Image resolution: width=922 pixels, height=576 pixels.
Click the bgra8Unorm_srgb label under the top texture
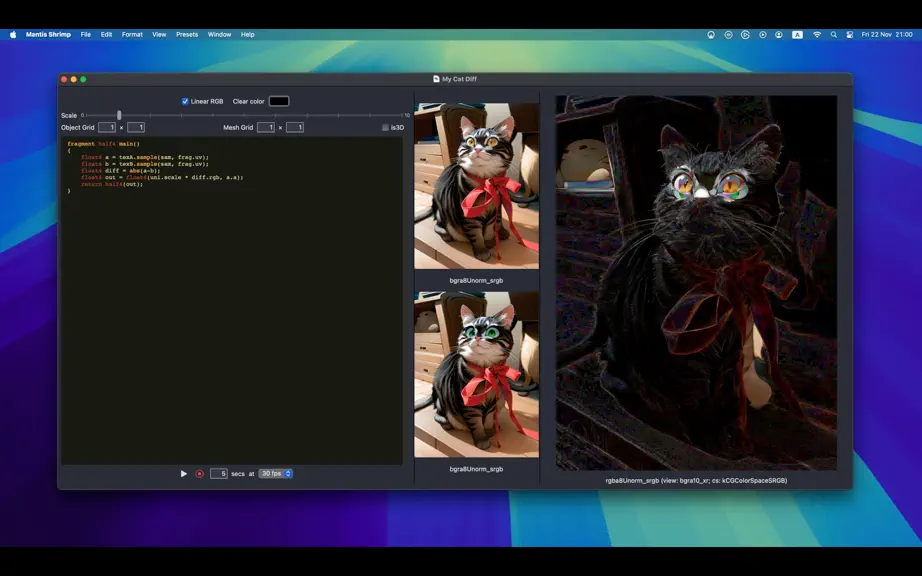click(476, 281)
